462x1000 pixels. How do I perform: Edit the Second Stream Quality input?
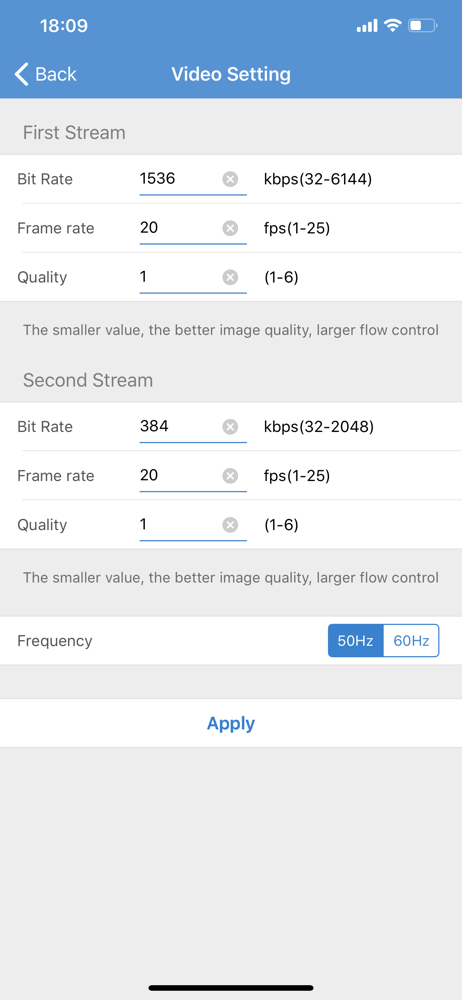click(193, 525)
